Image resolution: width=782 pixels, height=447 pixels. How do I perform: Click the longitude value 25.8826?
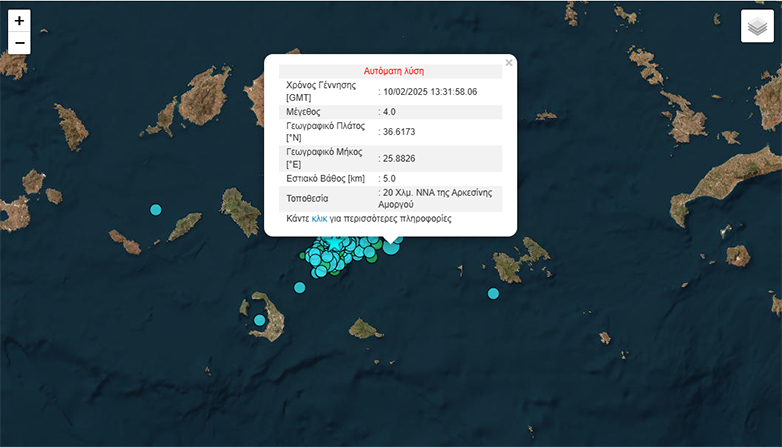(x=399, y=158)
